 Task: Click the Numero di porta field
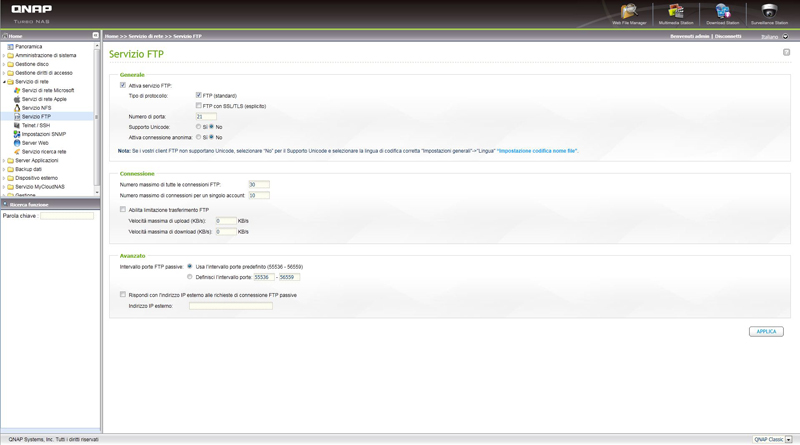pos(206,117)
